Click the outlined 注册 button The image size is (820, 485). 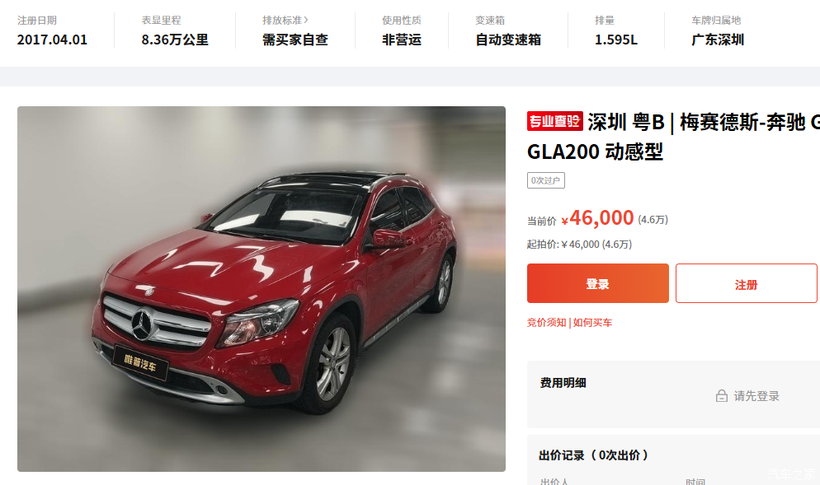click(x=746, y=283)
